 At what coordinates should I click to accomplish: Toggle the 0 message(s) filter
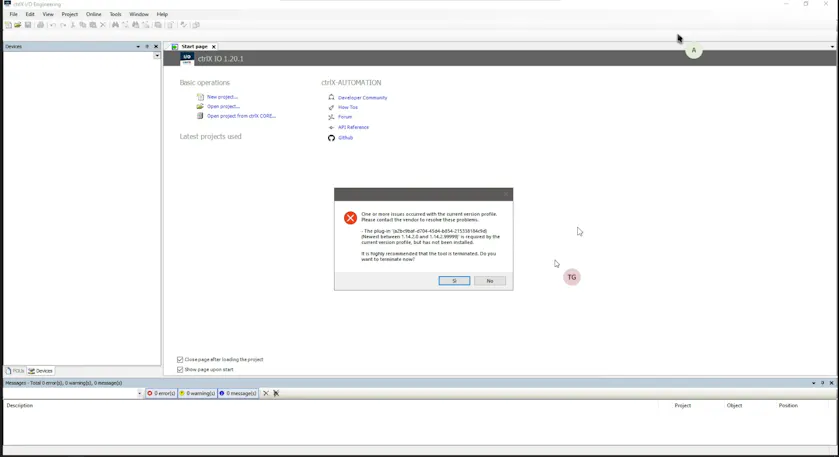click(238, 393)
